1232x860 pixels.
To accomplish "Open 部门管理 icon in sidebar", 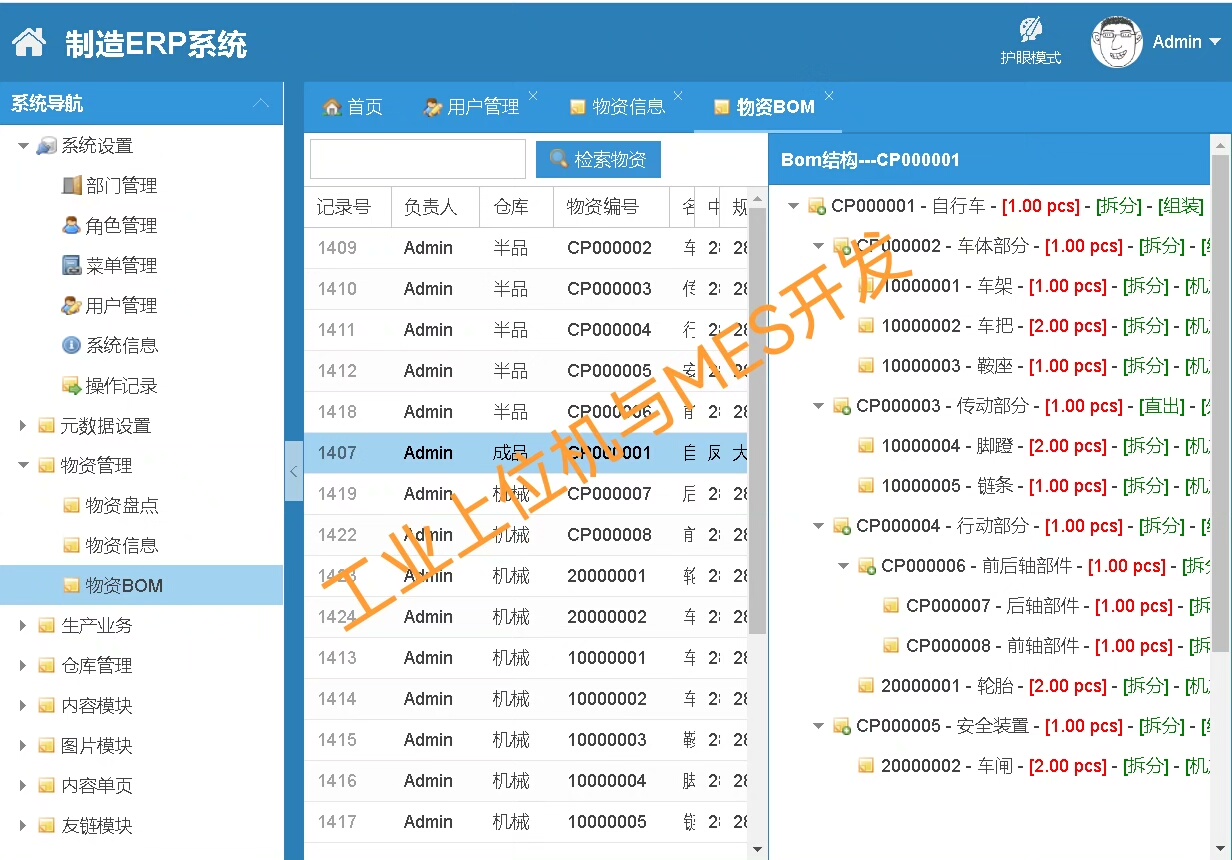I will 72,185.
